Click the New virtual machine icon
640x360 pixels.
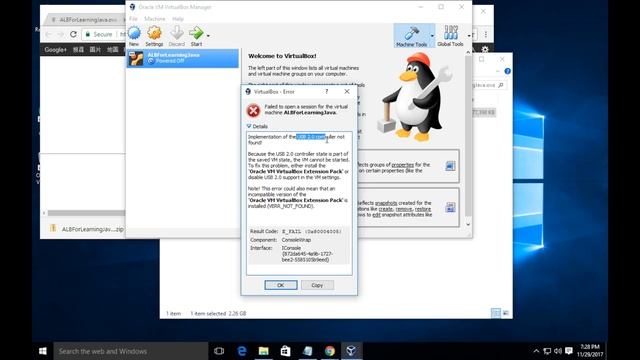coord(134,36)
